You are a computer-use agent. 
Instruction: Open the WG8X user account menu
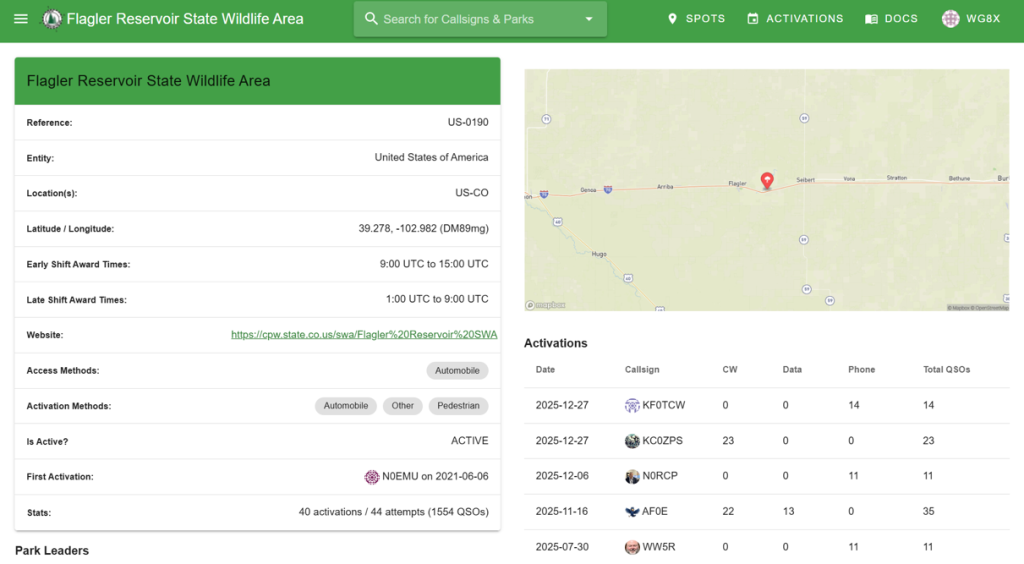click(x=970, y=19)
